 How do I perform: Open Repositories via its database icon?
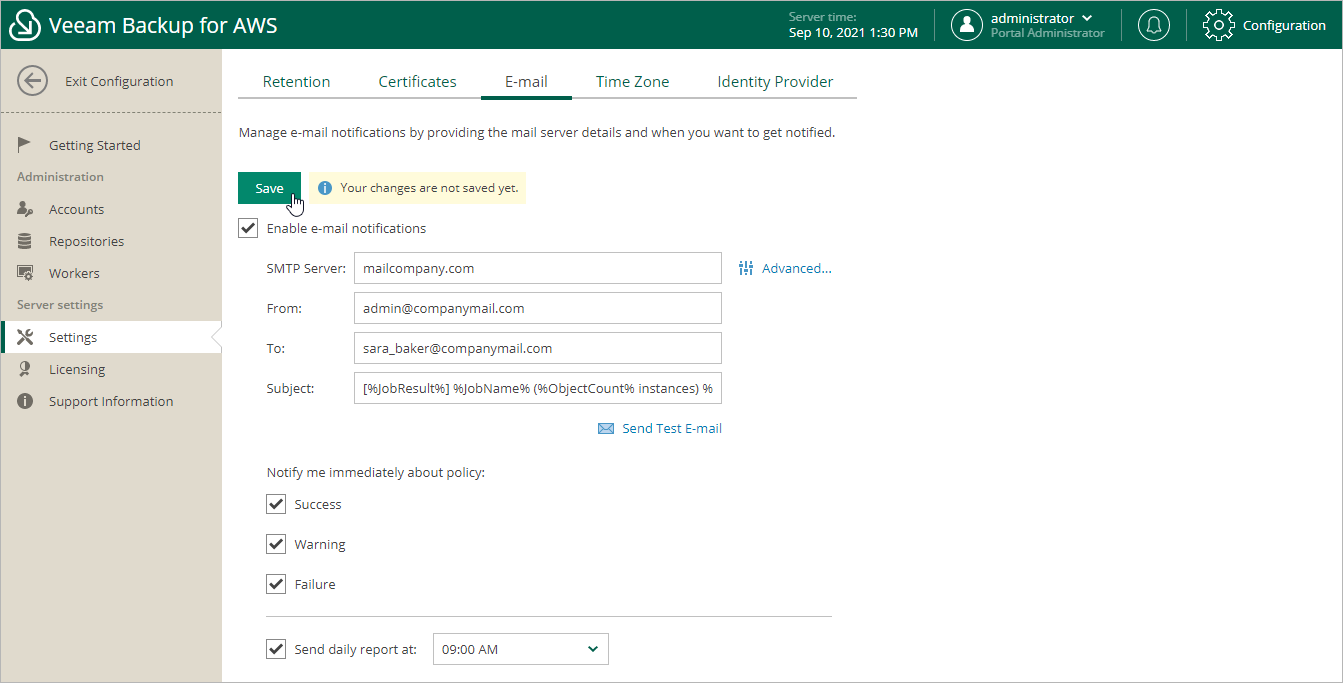pyautogui.click(x=26, y=241)
